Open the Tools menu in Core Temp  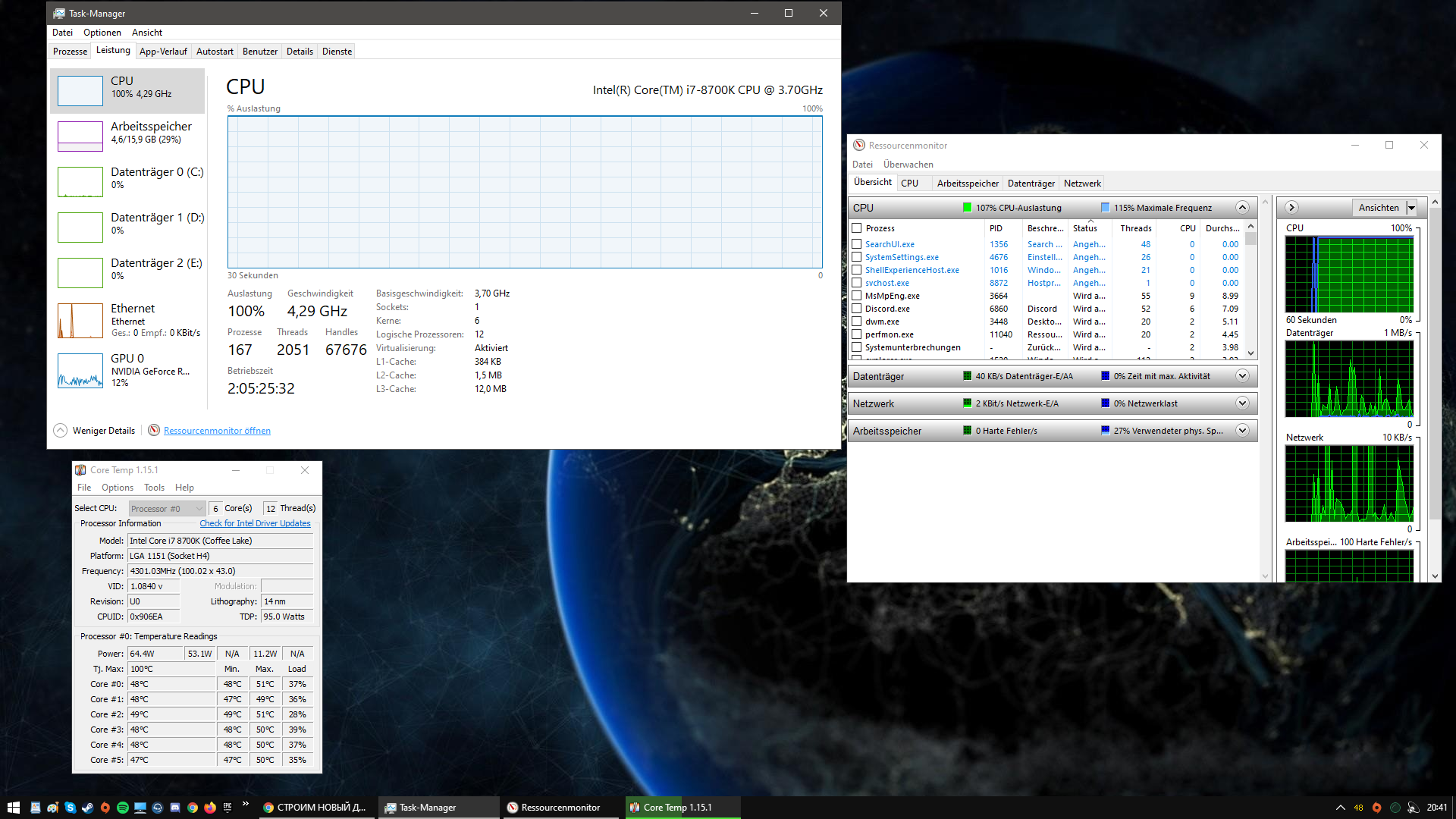(x=154, y=488)
